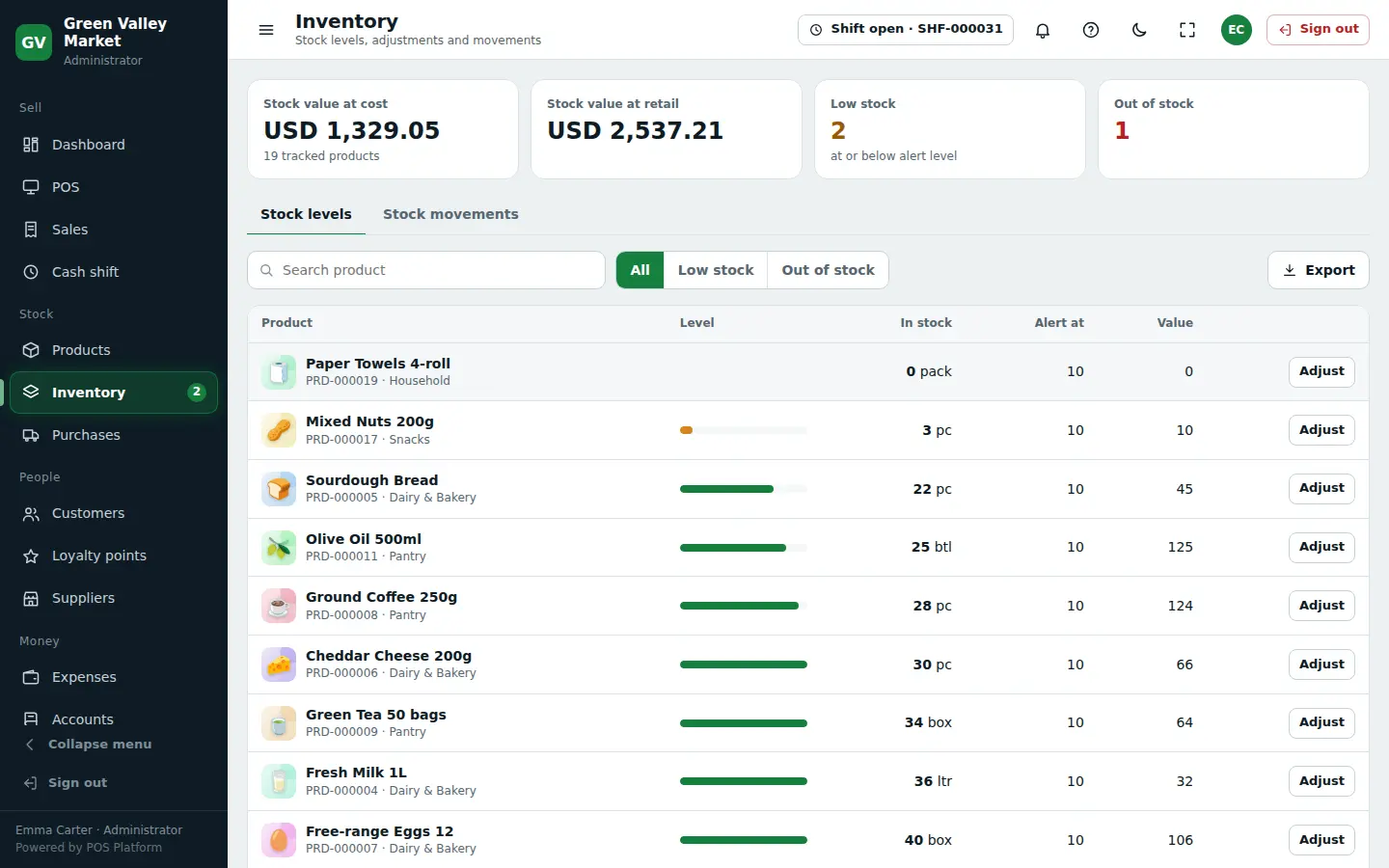The image size is (1389, 868).
Task: Filter by Out of stock
Action: point(828,270)
